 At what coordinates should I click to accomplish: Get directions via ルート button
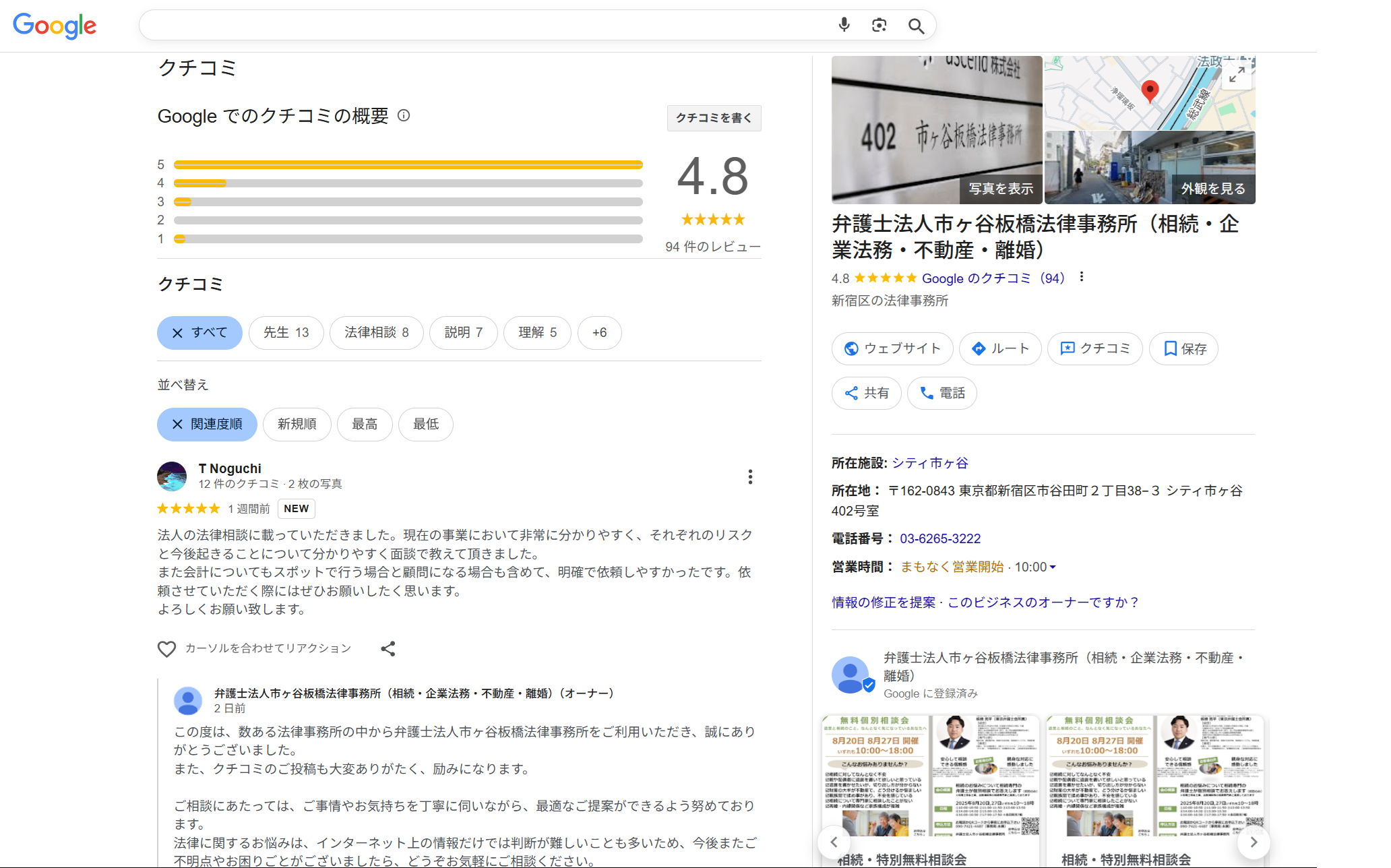coord(1000,348)
